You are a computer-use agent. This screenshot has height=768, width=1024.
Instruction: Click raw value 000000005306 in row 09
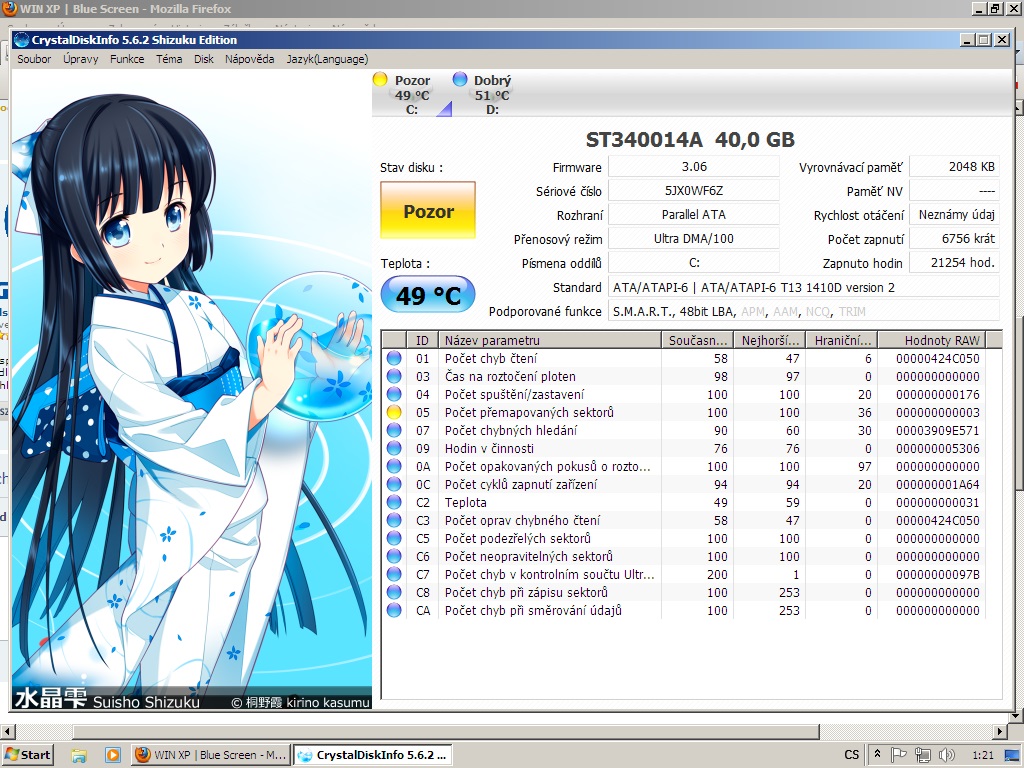point(937,449)
